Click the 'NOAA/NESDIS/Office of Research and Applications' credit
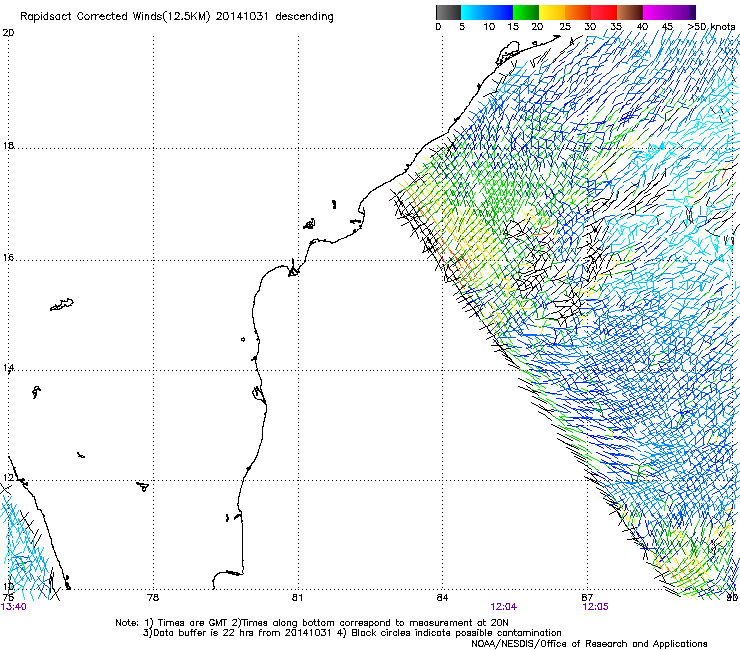The height and width of the screenshot is (650, 740). point(589,644)
